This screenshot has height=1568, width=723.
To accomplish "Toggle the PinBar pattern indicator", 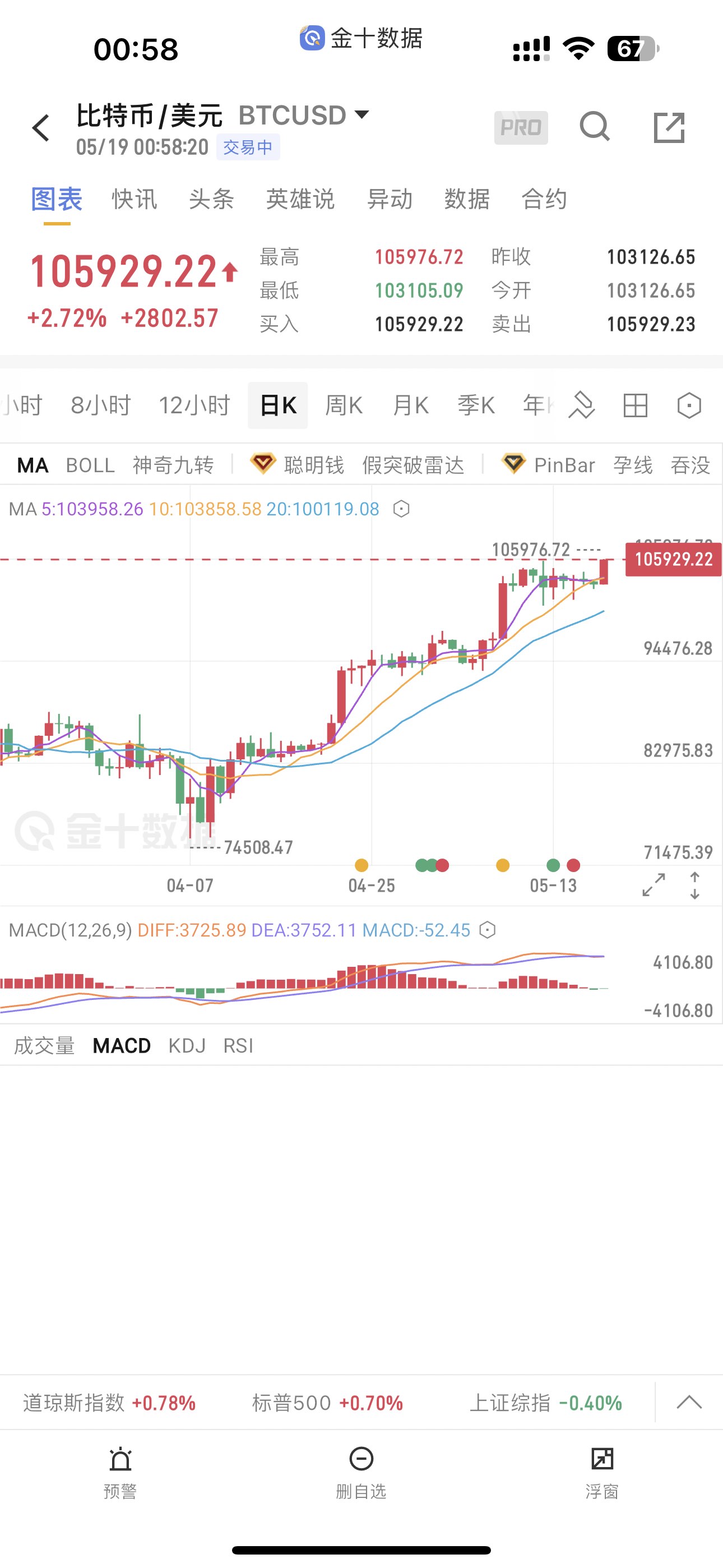I will [564, 465].
